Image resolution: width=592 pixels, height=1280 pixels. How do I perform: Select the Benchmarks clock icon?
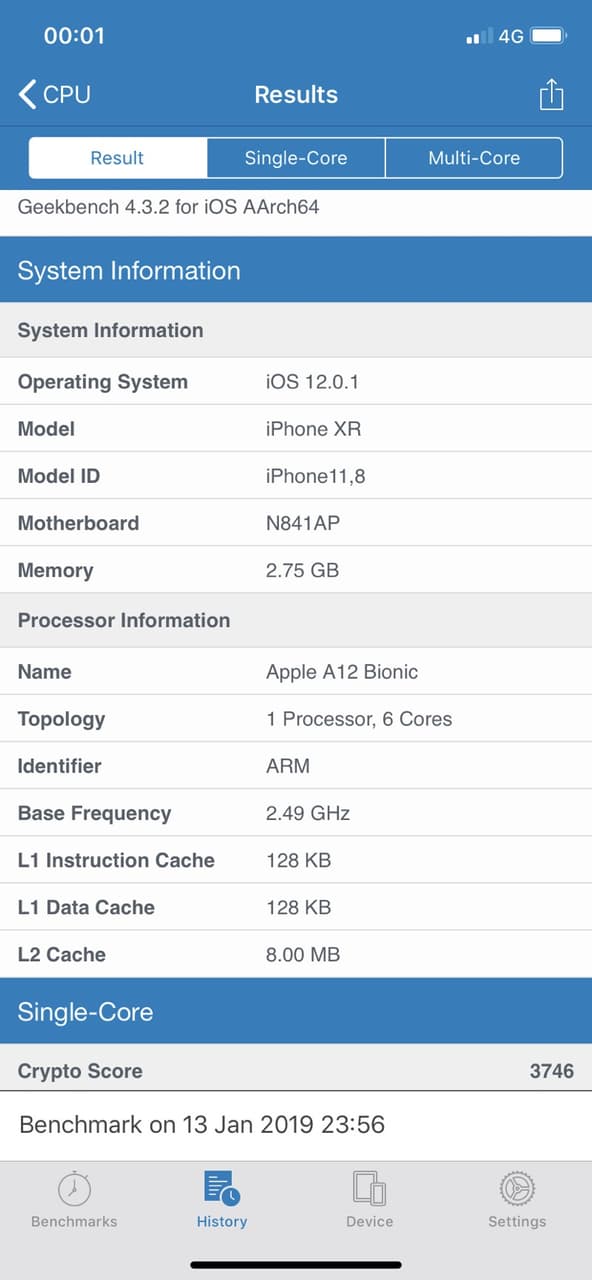(x=74, y=1192)
